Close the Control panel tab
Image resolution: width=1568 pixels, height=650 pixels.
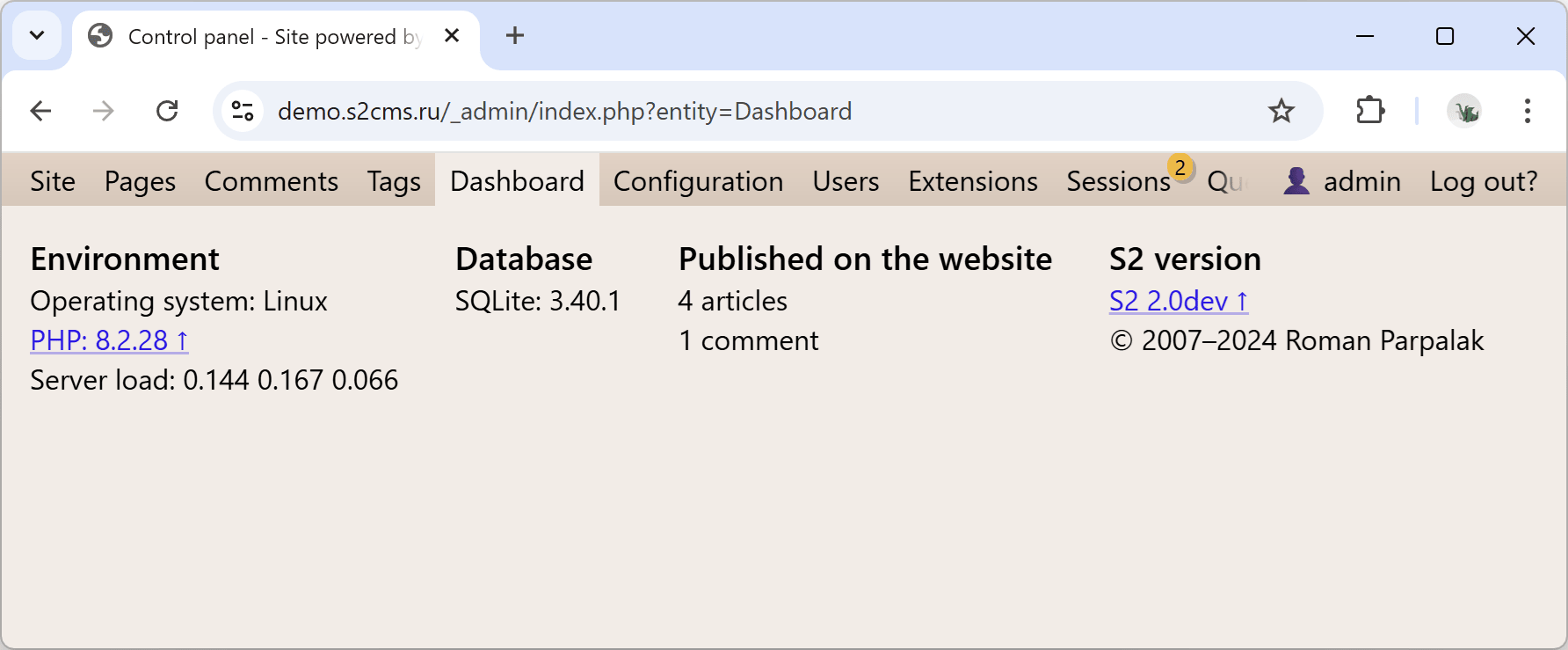tap(452, 36)
